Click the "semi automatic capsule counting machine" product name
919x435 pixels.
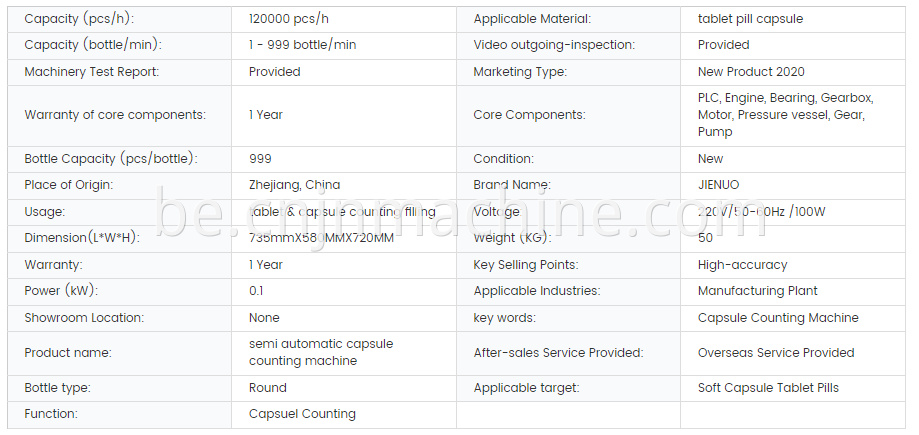click(x=321, y=352)
